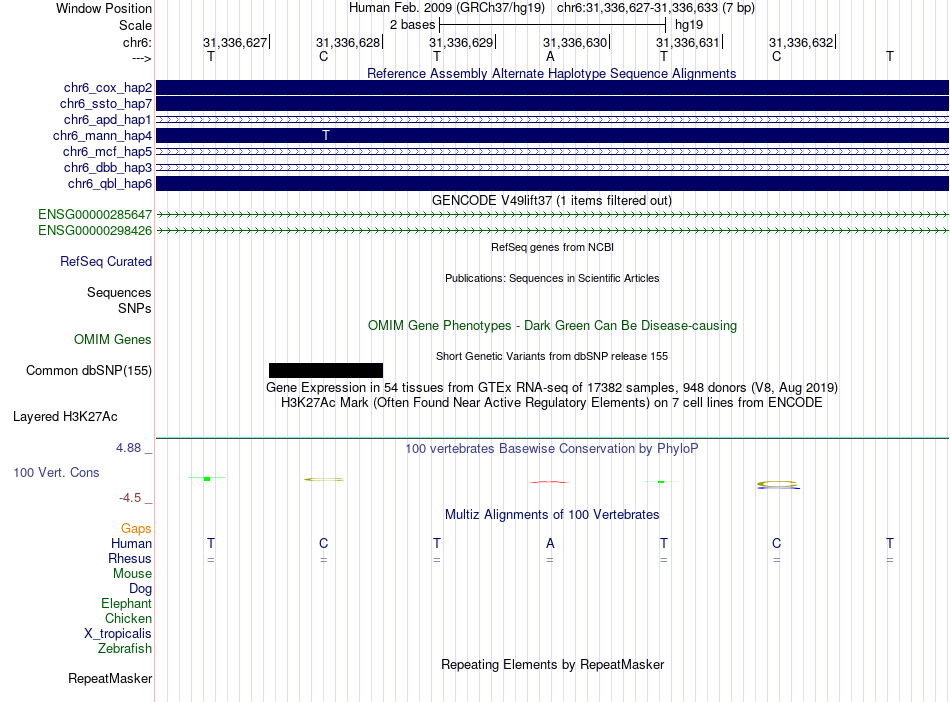Open Publications: Sequences in Scientific Articles title
Image resolution: width=950 pixels, height=702 pixels.
pyautogui.click(x=552, y=278)
